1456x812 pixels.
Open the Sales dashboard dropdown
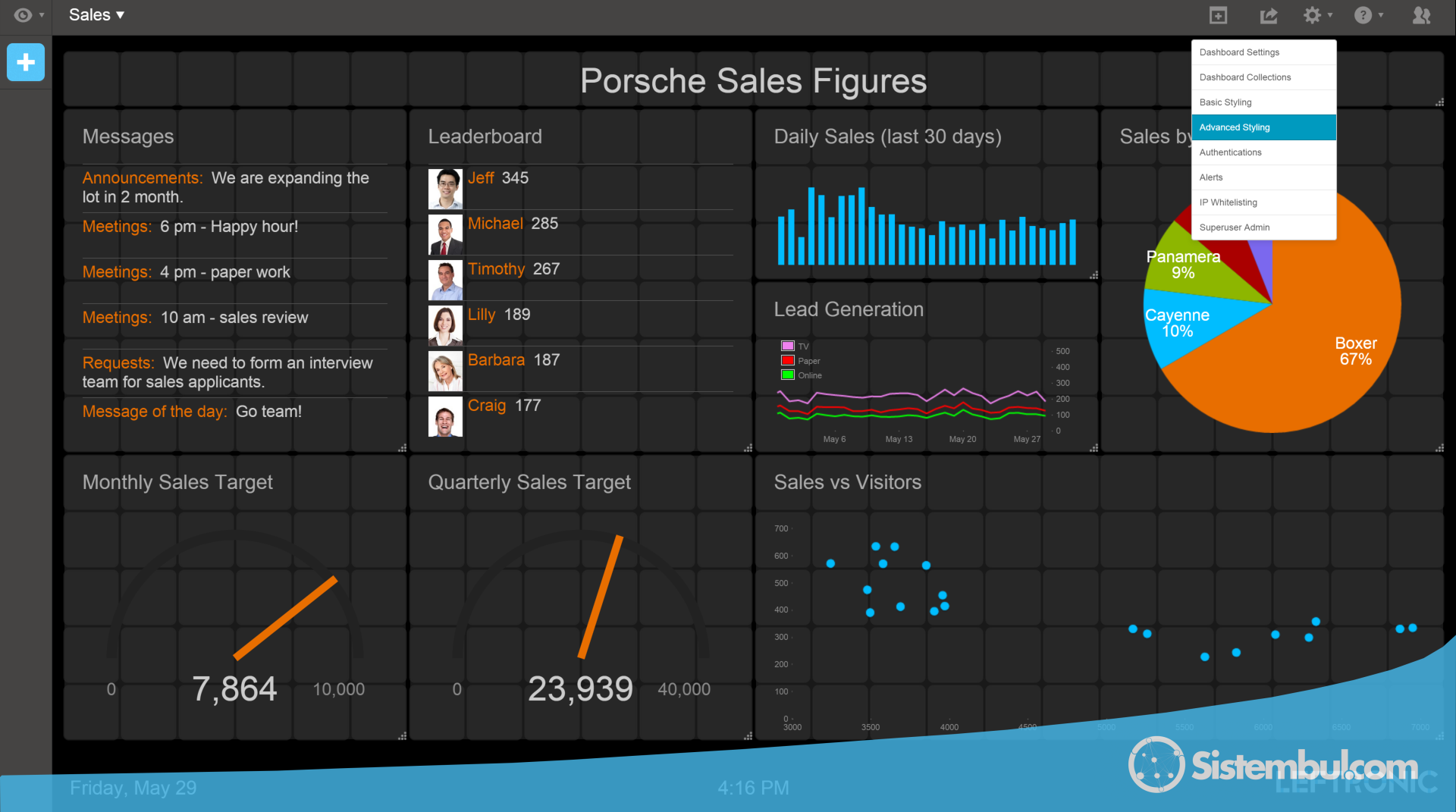96,15
